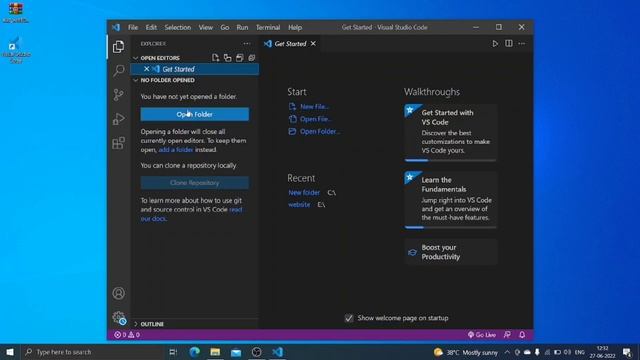Click Open Folder... under Start
Image resolution: width=640 pixels, height=360 pixels.
314,131
